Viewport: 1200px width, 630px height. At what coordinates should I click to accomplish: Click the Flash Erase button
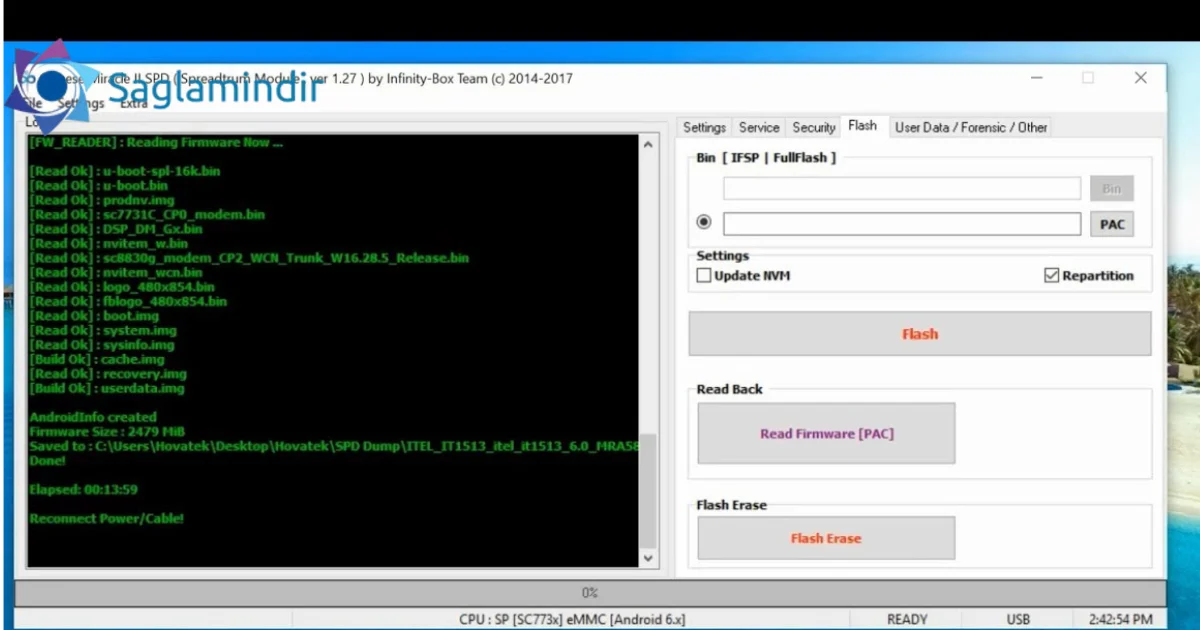(x=826, y=538)
